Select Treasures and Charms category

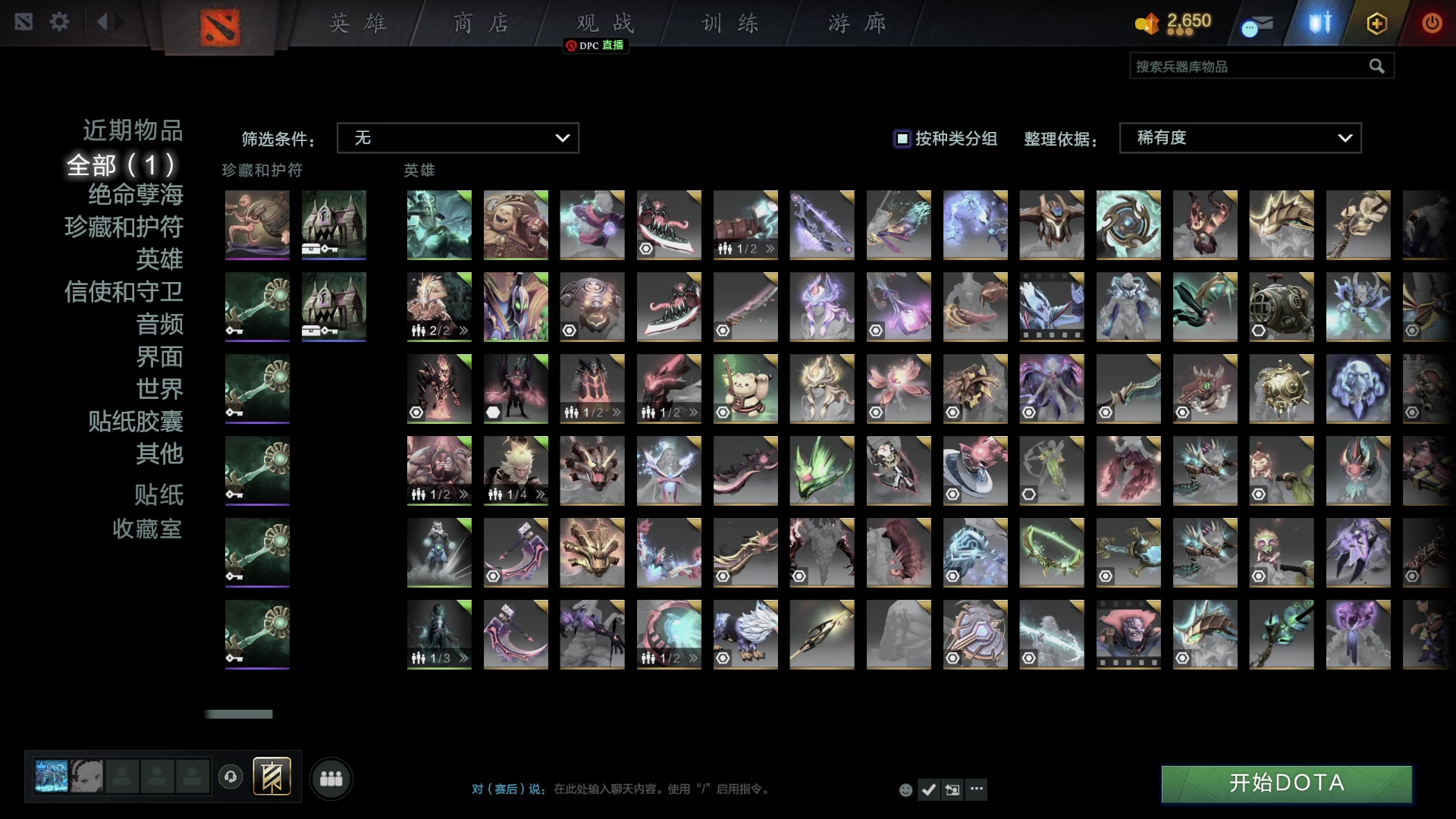pyautogui.click(x=124, y=227)
